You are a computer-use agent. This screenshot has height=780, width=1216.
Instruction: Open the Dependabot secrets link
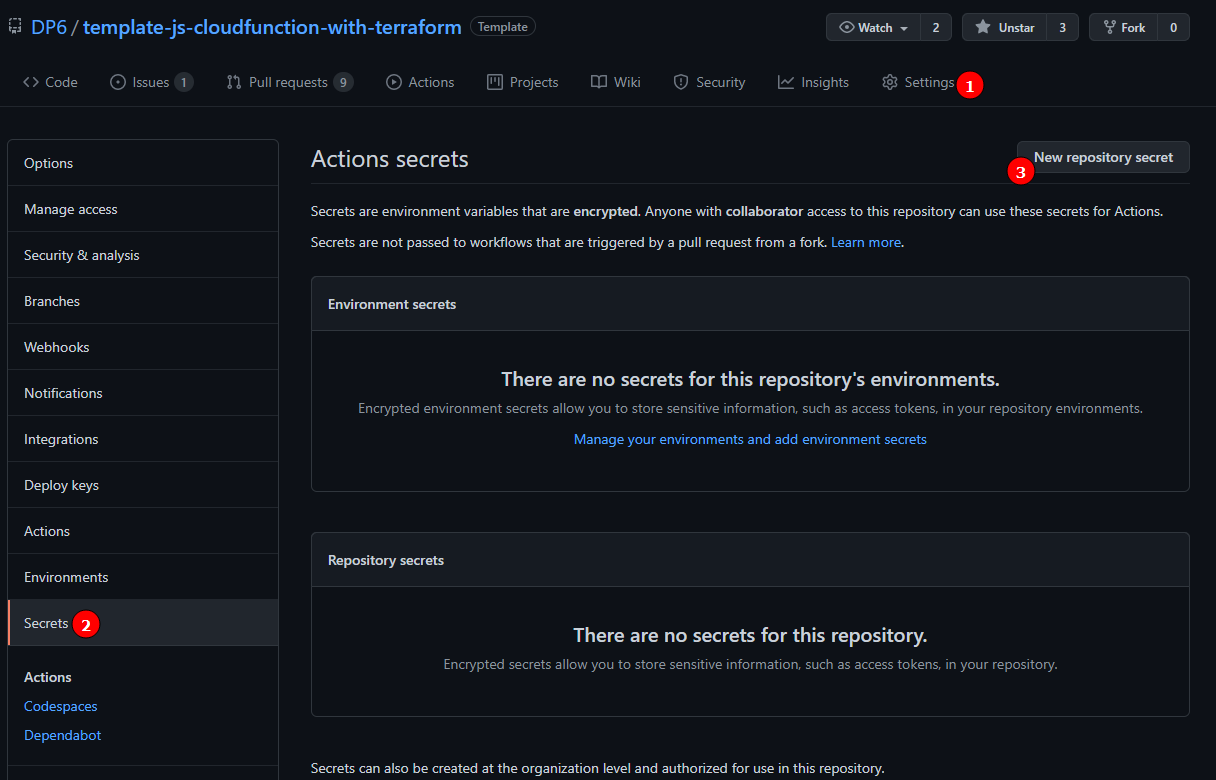coord(63,735)
